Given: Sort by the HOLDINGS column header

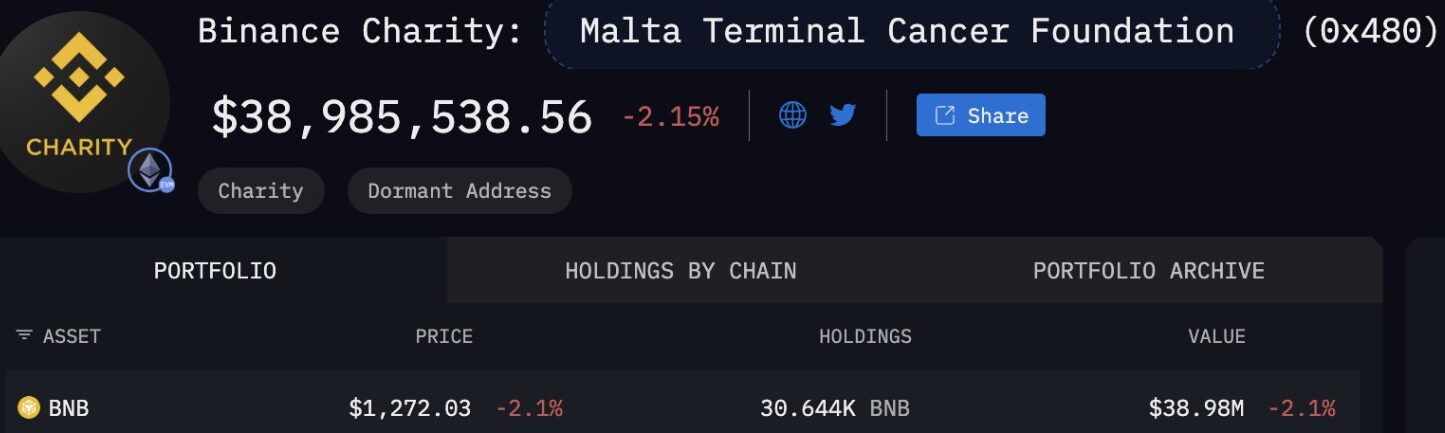Looking at the screenshot, I should [865, 337].
